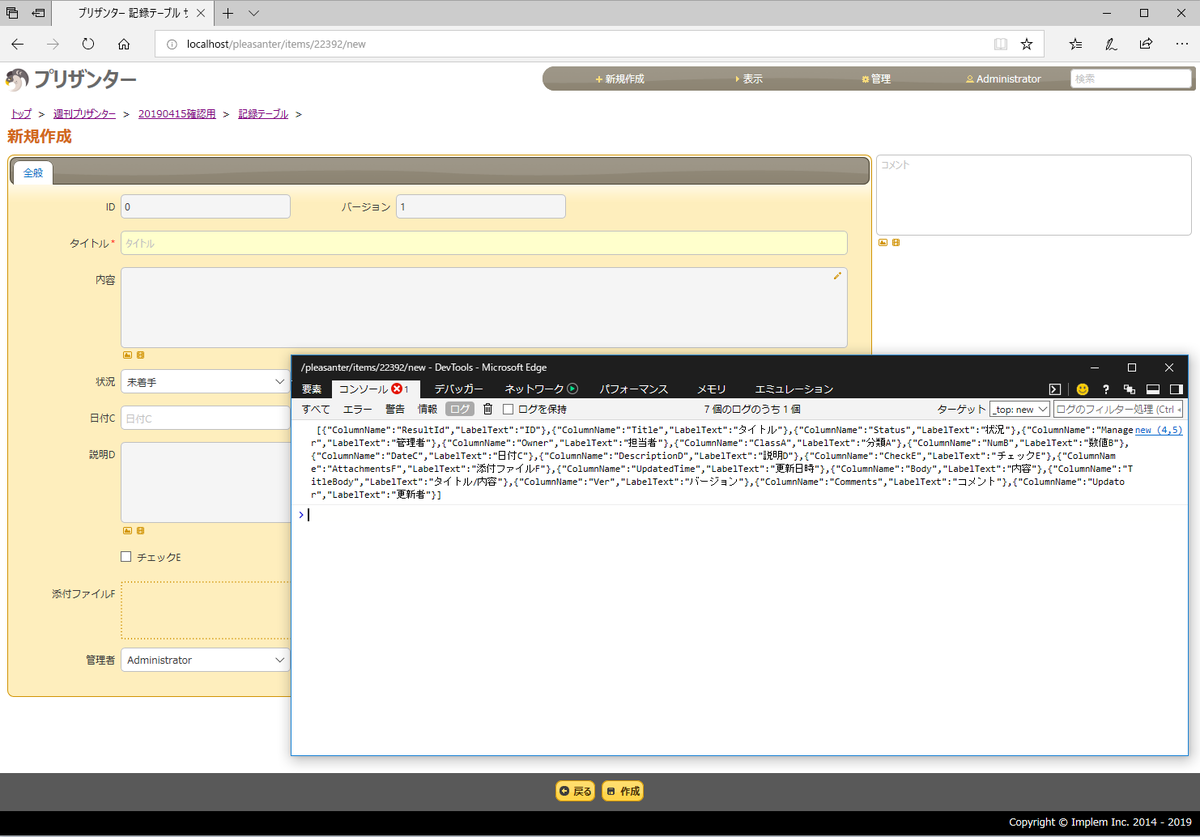Image resolution: width=1200 pixels, height=837 pixels.
Task: Click the プリザンター logo
Action: pos(71,80)
